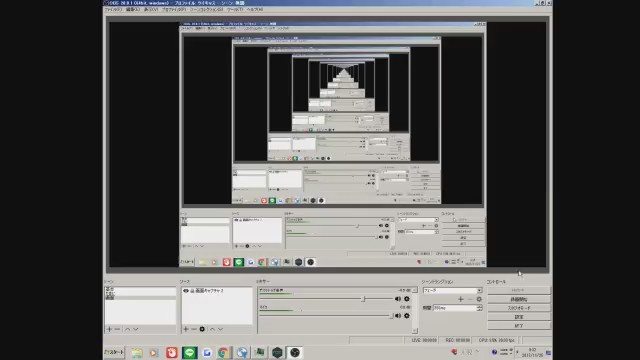The image size is (640, 360).
Task: Remove the selected source with minus icon
Action: coord(194,329)
